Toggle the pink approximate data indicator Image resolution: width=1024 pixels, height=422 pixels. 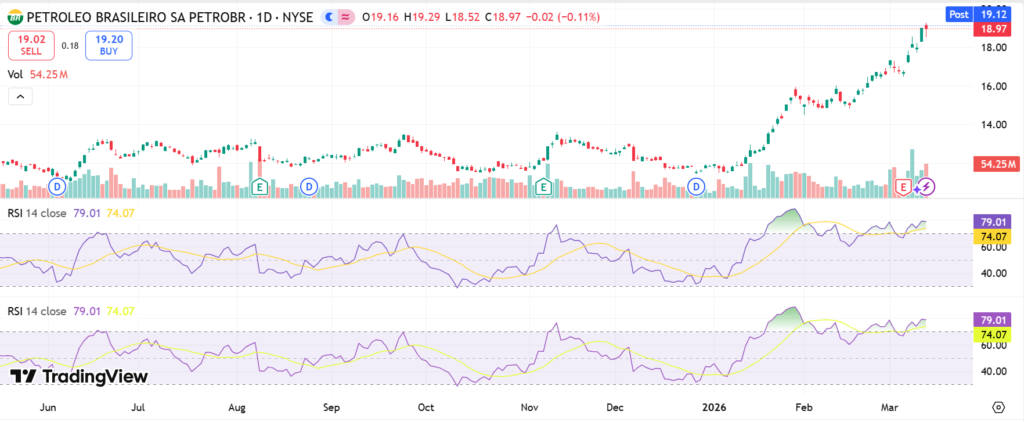coord(346,15)
